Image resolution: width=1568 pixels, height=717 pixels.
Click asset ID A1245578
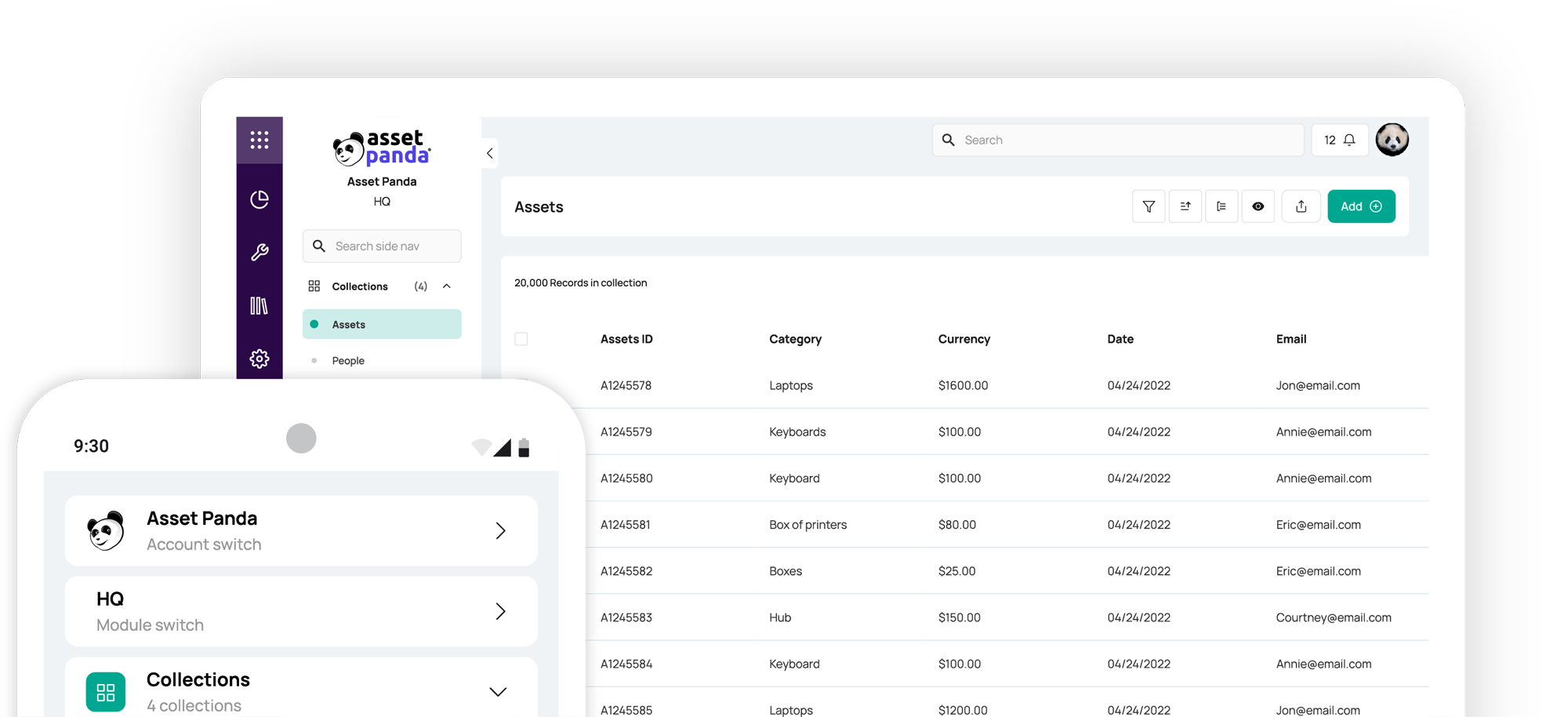(x=626, y=385)
